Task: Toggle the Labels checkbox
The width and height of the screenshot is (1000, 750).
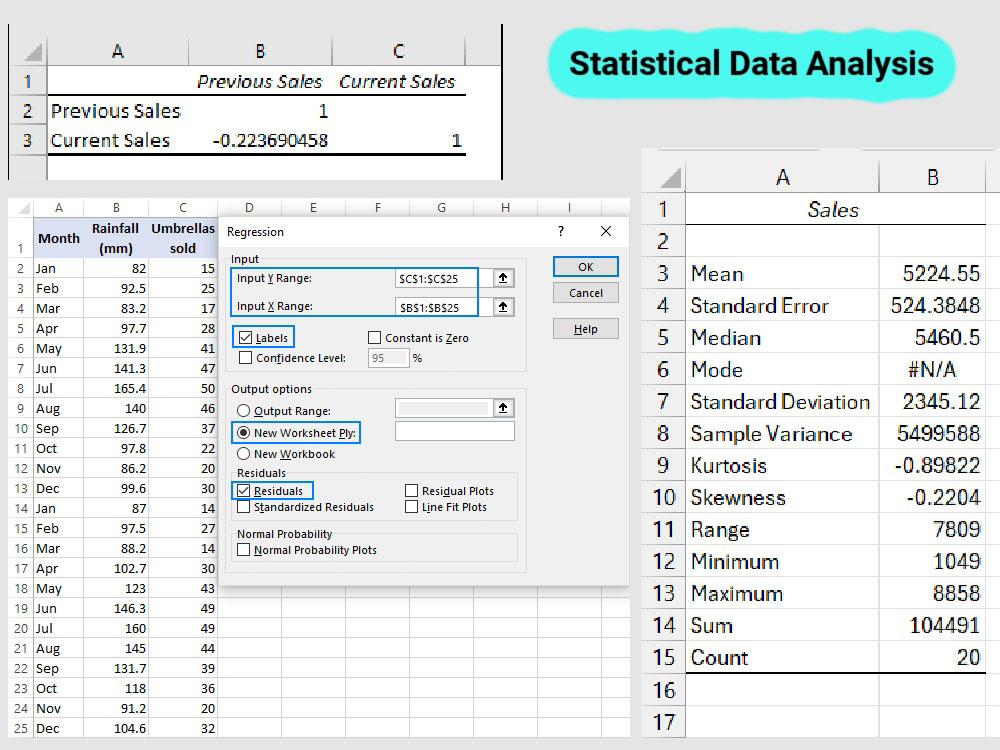Action: coord(246,338)
